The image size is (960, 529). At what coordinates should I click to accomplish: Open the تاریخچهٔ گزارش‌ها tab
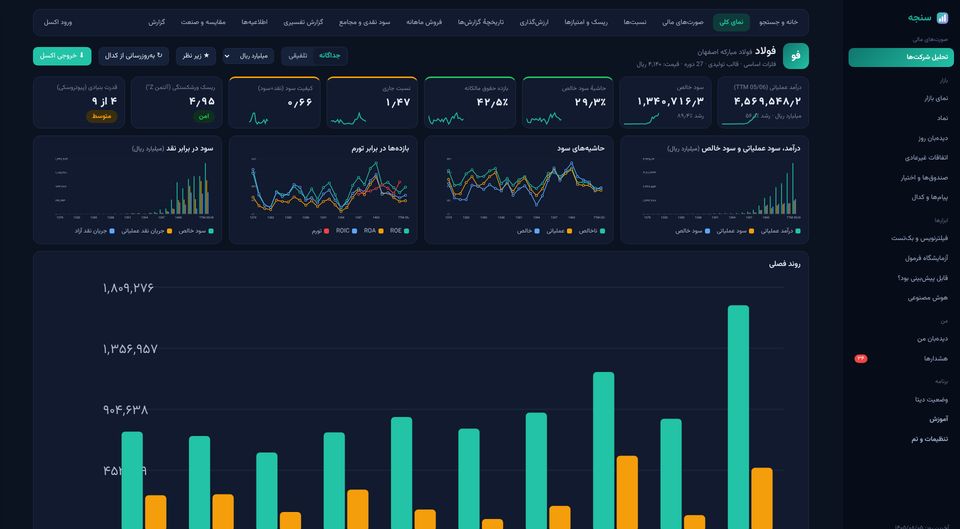click(481, 22)
